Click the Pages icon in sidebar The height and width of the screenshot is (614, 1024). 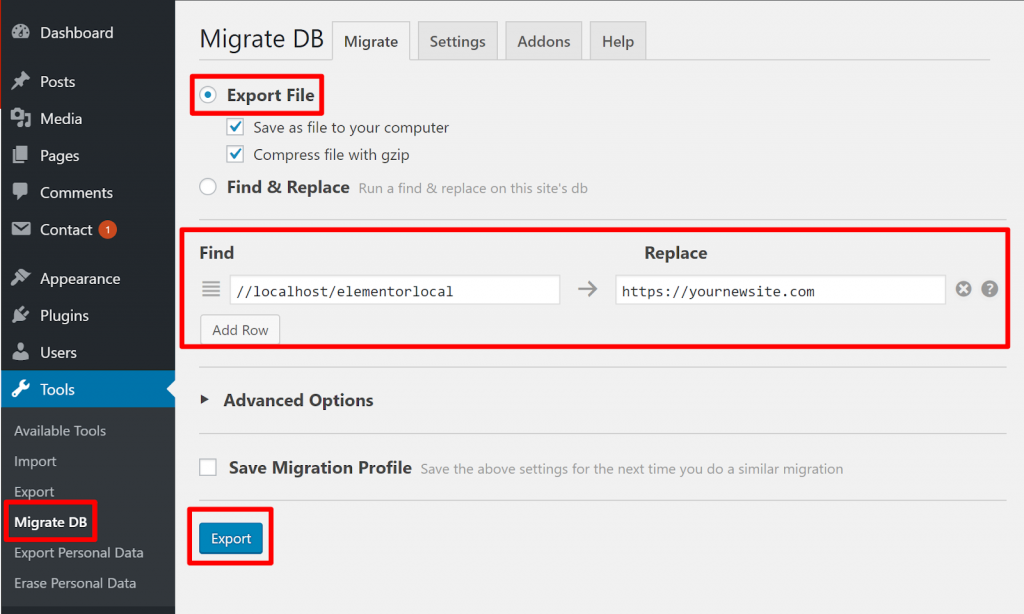pos(20,156)
